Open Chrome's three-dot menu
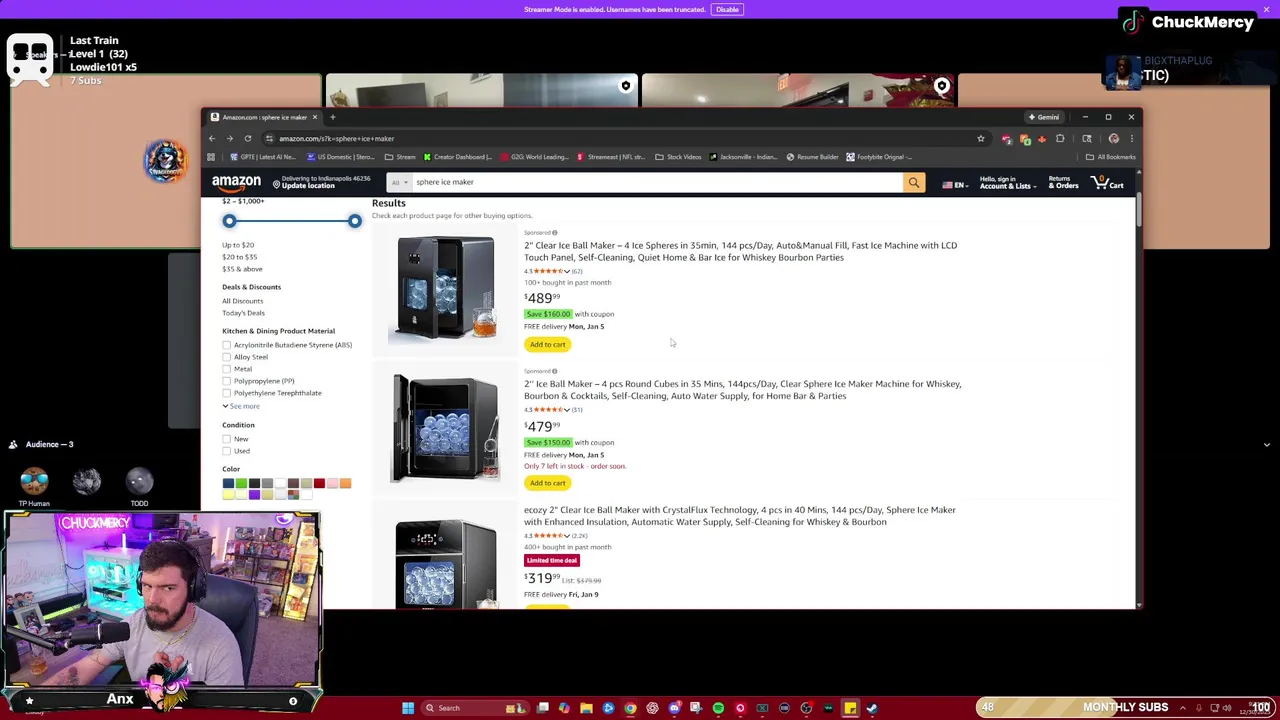Screen dimensions: 1280x720 click(1131, 139)
